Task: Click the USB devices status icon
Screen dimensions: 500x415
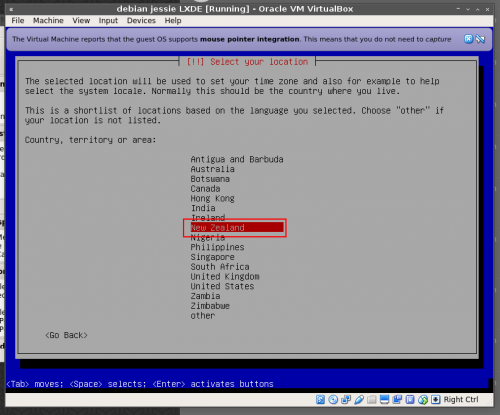Action: point(359,399)
